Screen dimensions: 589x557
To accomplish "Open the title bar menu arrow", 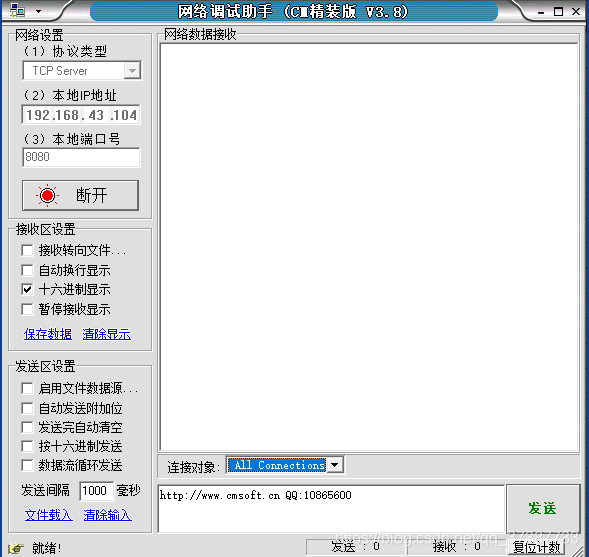I will (x=39, y=11).
